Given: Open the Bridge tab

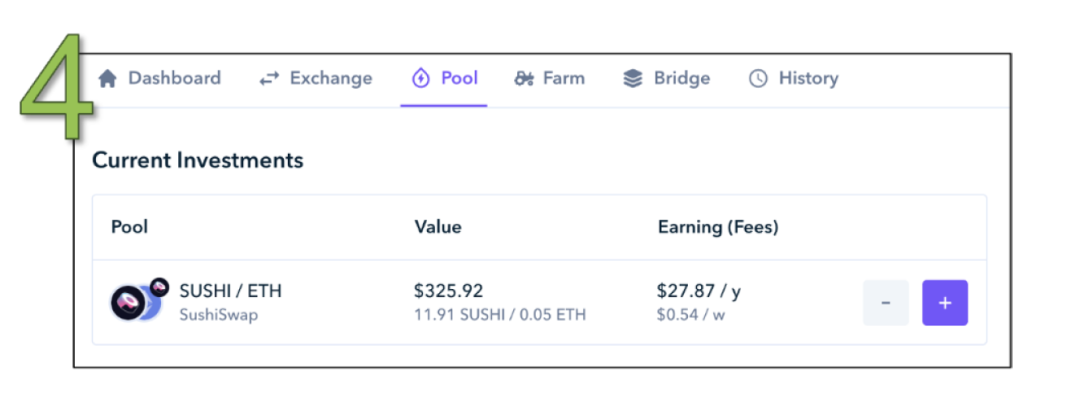Looking at the screenshot, I should (x=666, y=79).
